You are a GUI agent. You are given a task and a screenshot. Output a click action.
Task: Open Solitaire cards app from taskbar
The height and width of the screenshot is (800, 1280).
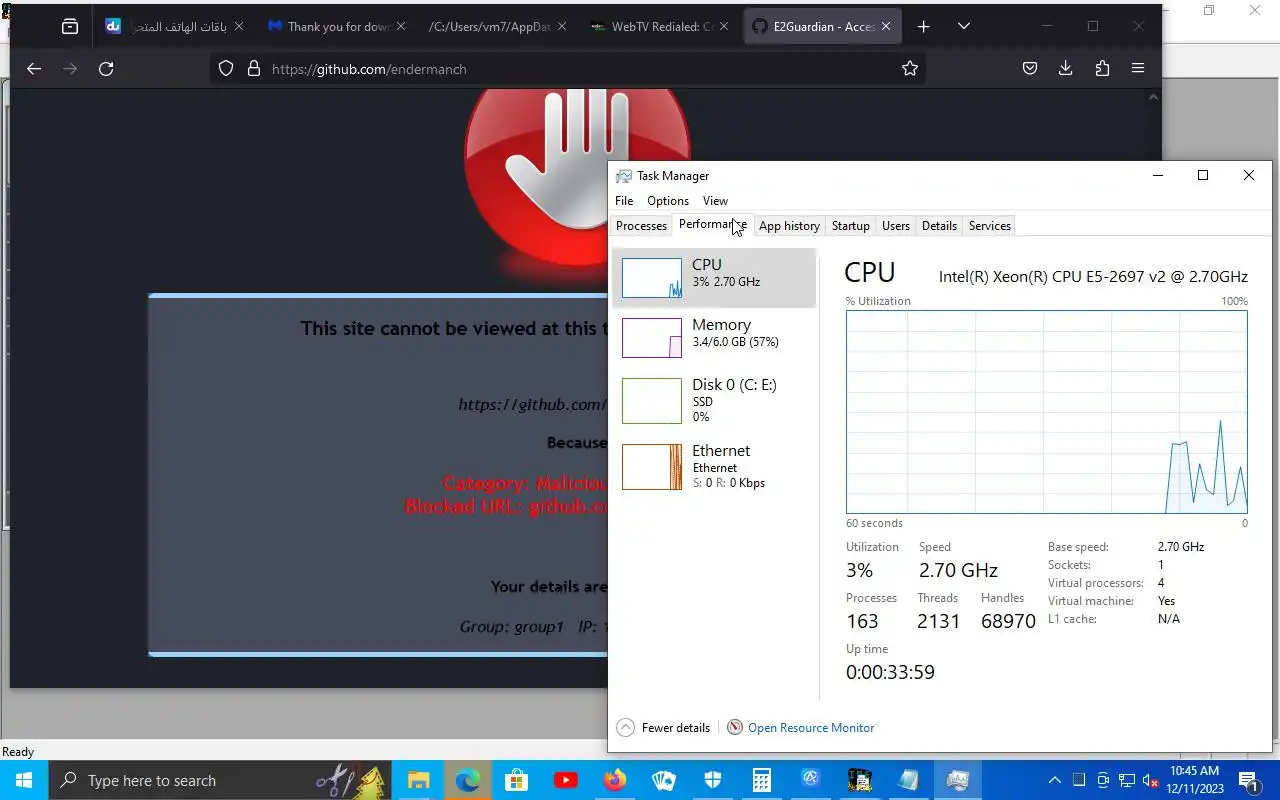click(663, 780)
